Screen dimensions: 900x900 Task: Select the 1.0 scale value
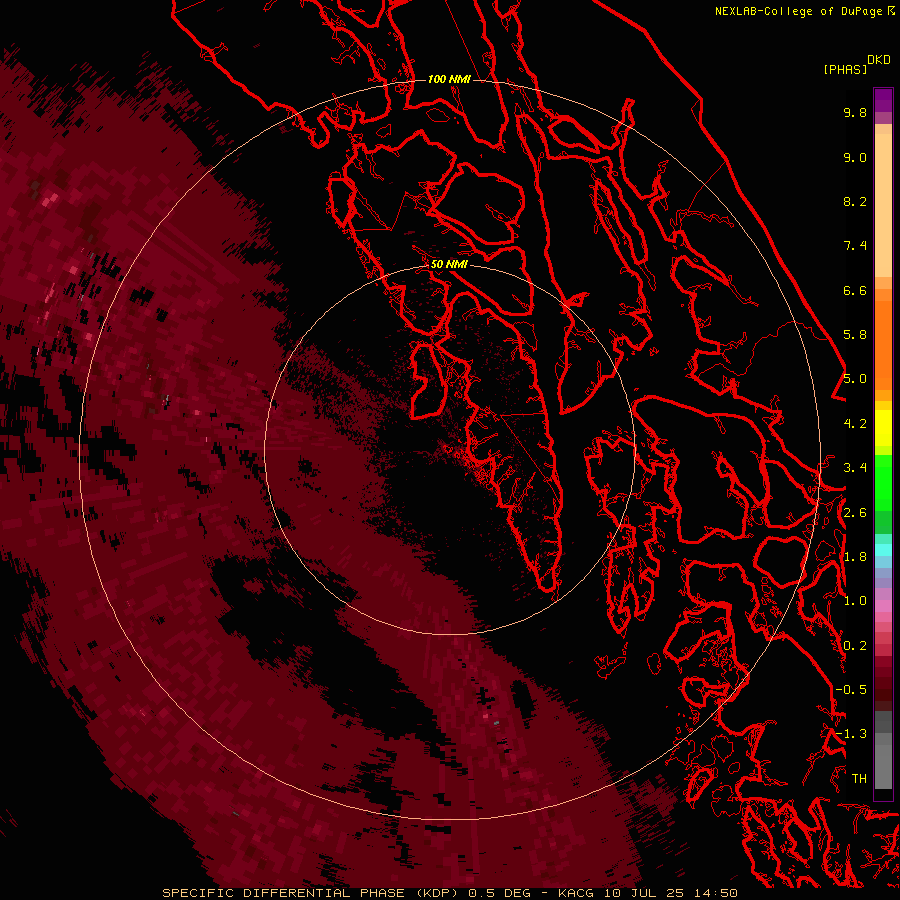pyautogui.click(x=855, y=601)
